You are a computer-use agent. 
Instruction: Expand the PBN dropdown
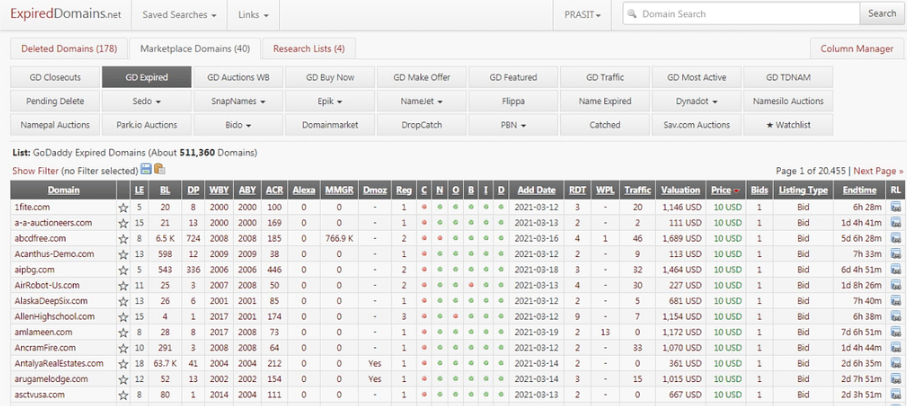[513, 125]
